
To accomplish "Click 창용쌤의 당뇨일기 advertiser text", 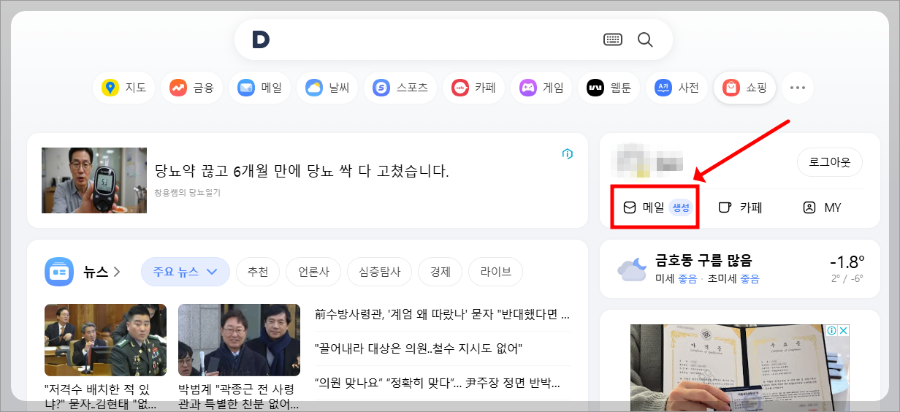I will [187, 193].
